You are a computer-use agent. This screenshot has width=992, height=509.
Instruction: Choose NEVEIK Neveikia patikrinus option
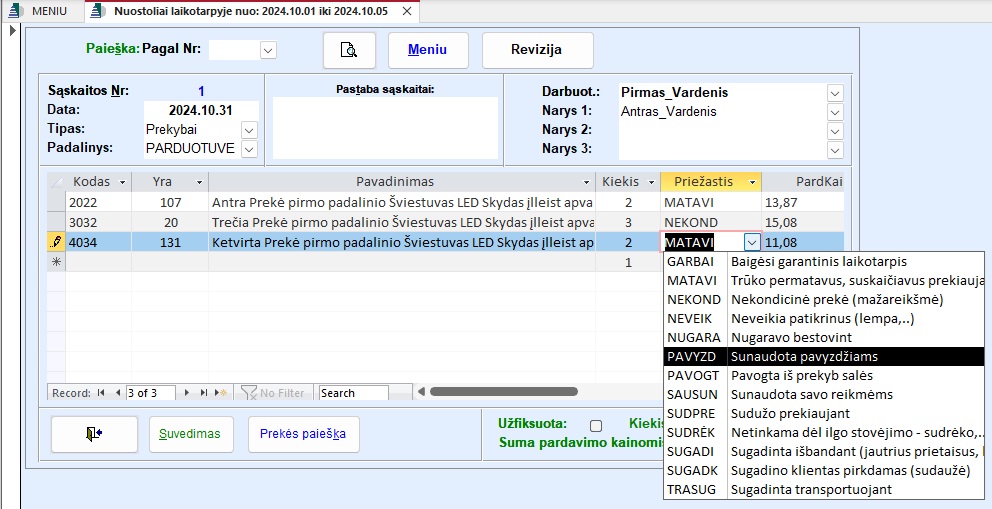click(x=824, y=318)
